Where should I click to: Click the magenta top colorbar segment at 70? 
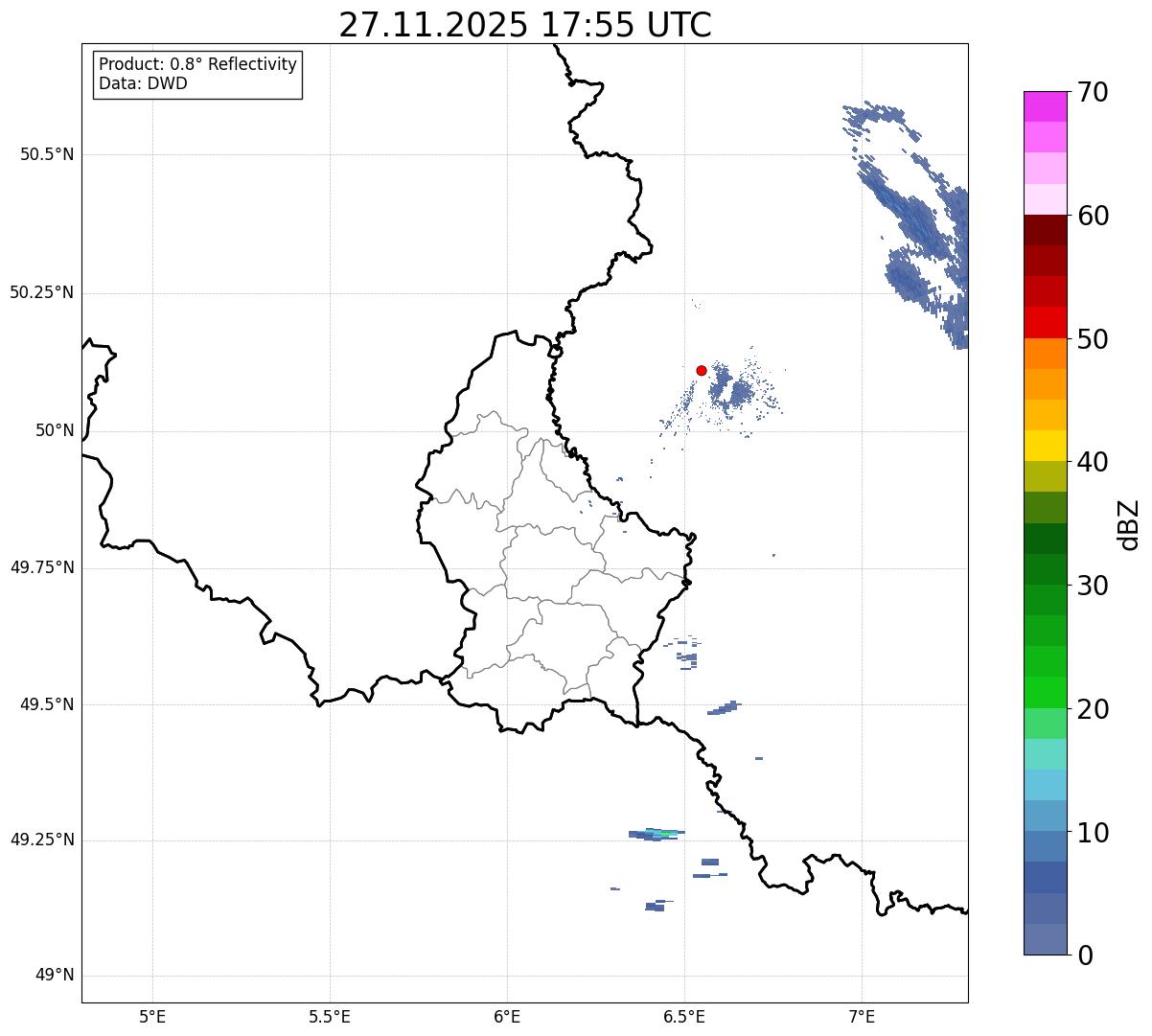coord(1046,106)
